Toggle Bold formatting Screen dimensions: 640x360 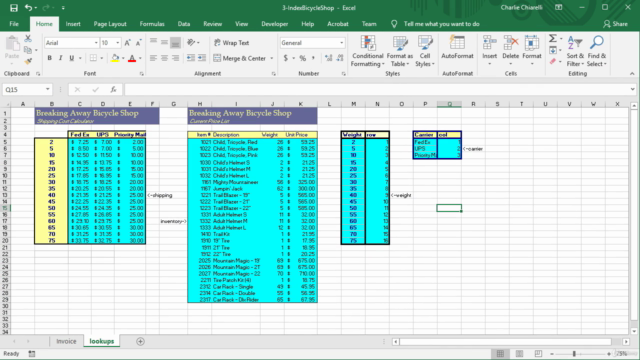click(x=49, y=58)
